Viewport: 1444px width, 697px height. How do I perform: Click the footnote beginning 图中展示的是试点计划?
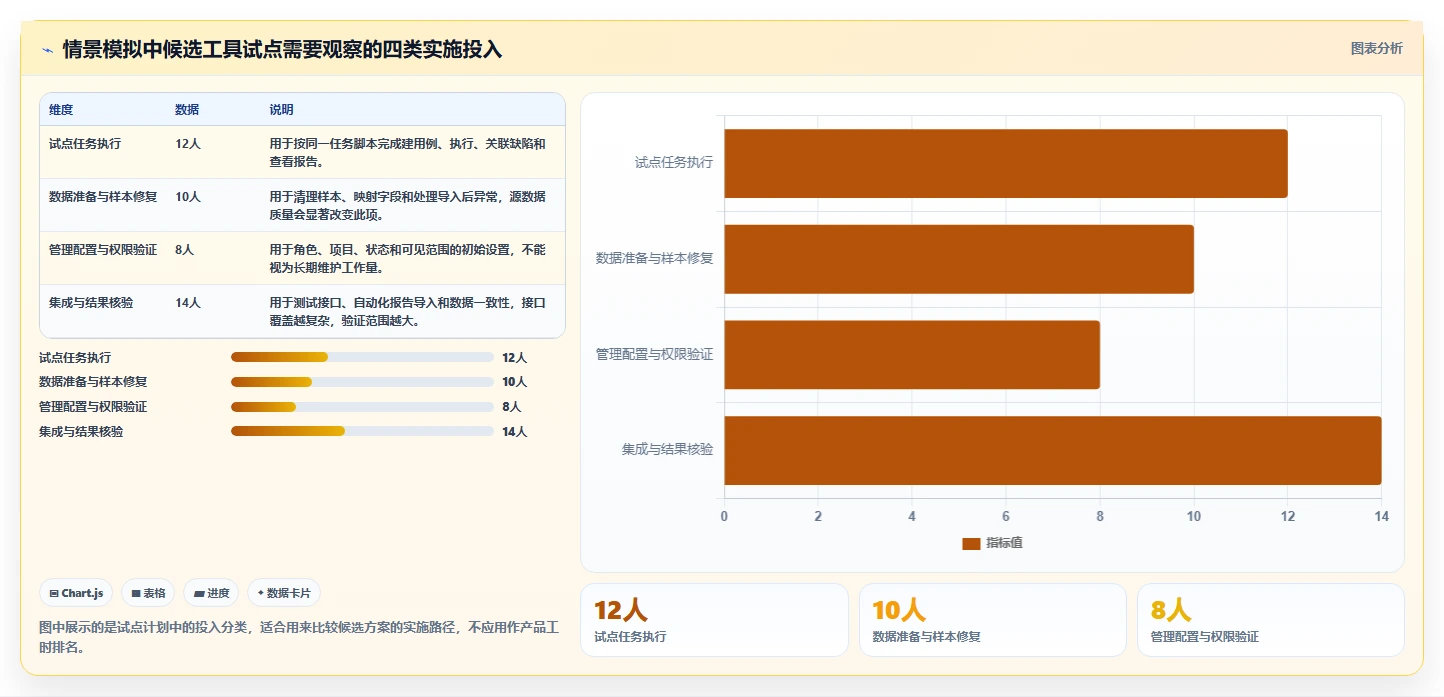click(298, 637)
